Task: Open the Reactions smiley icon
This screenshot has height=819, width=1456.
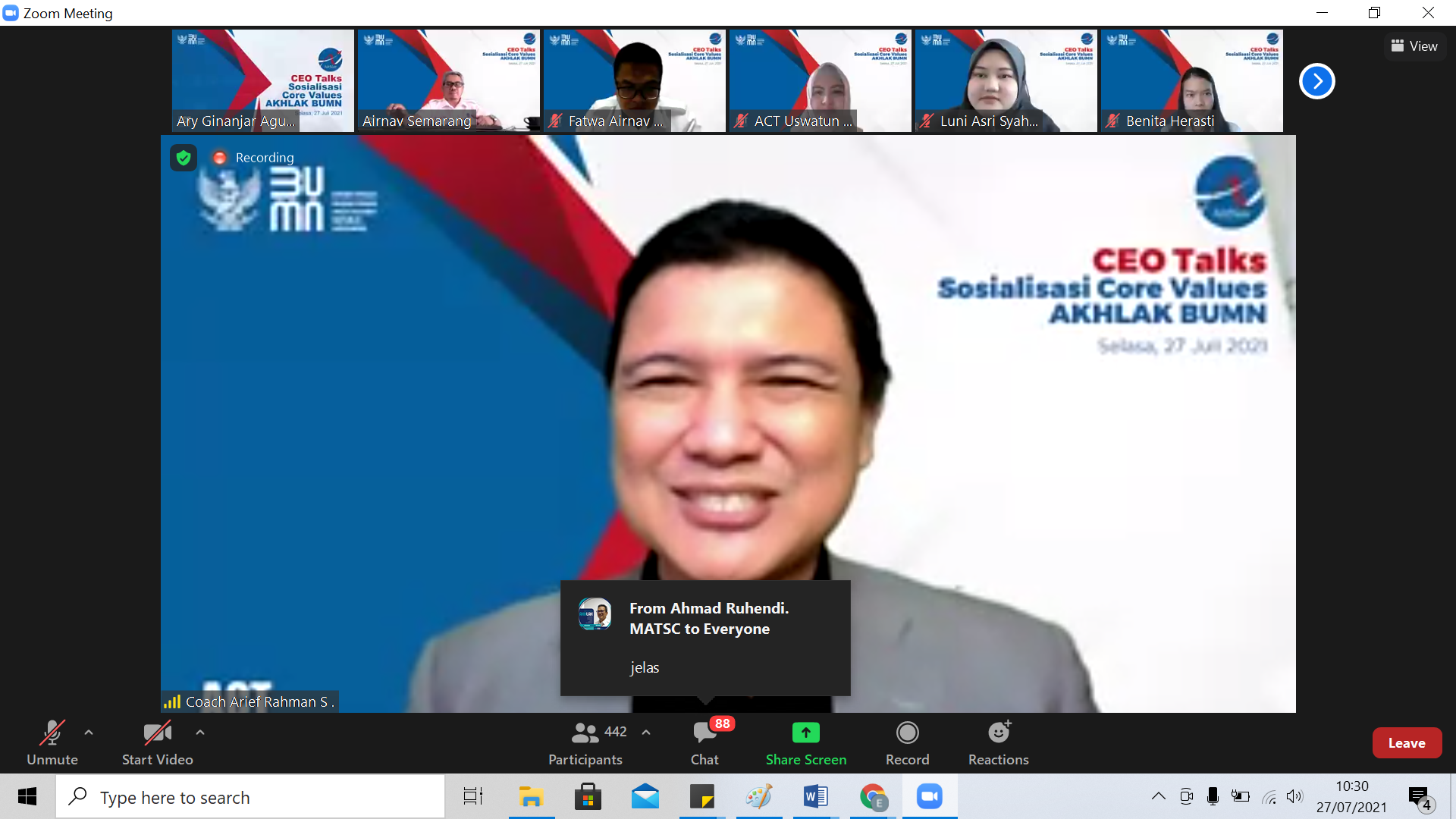Action: click(998, 733)
